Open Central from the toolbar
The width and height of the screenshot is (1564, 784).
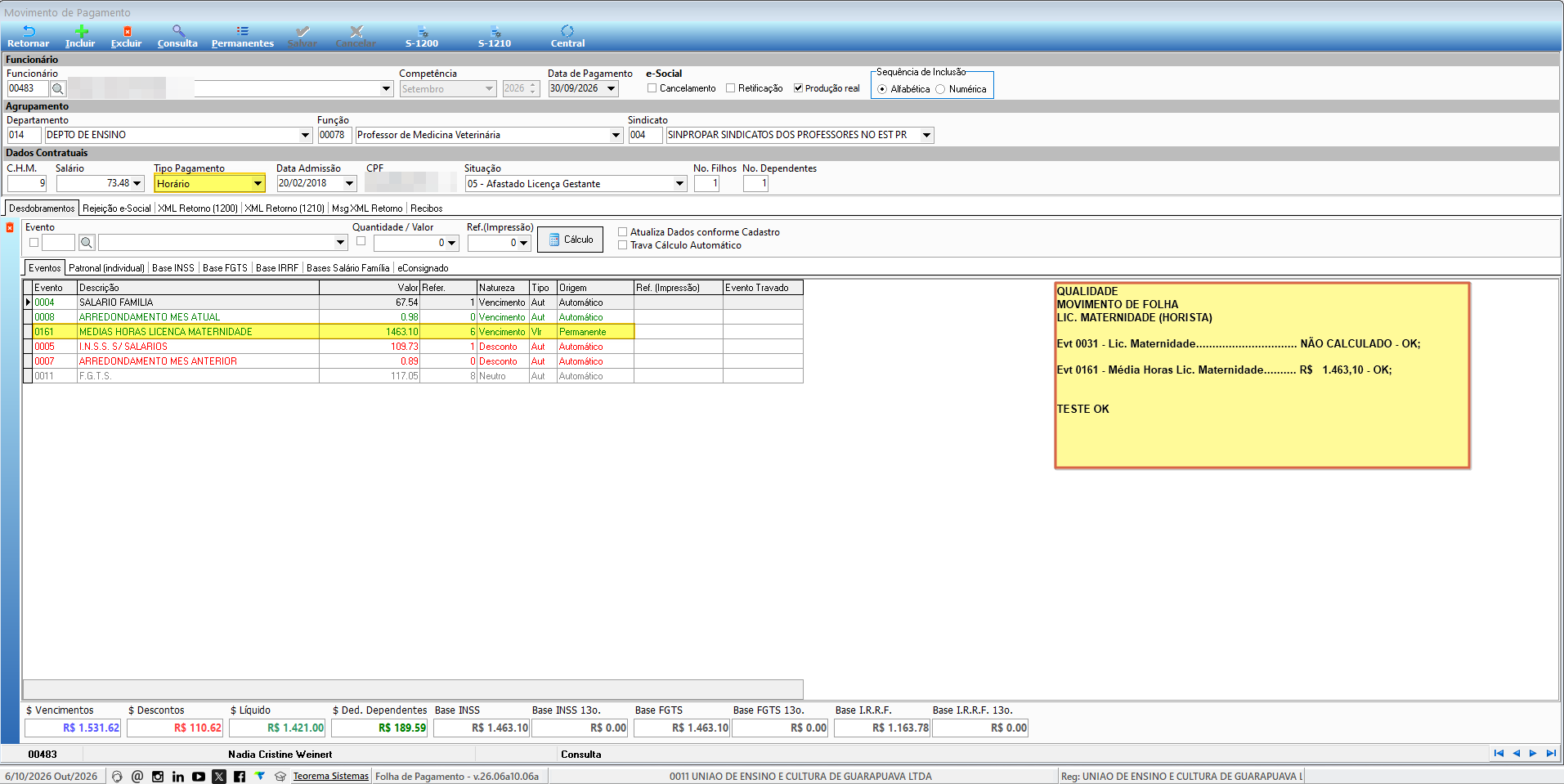(x=567, y=37)
